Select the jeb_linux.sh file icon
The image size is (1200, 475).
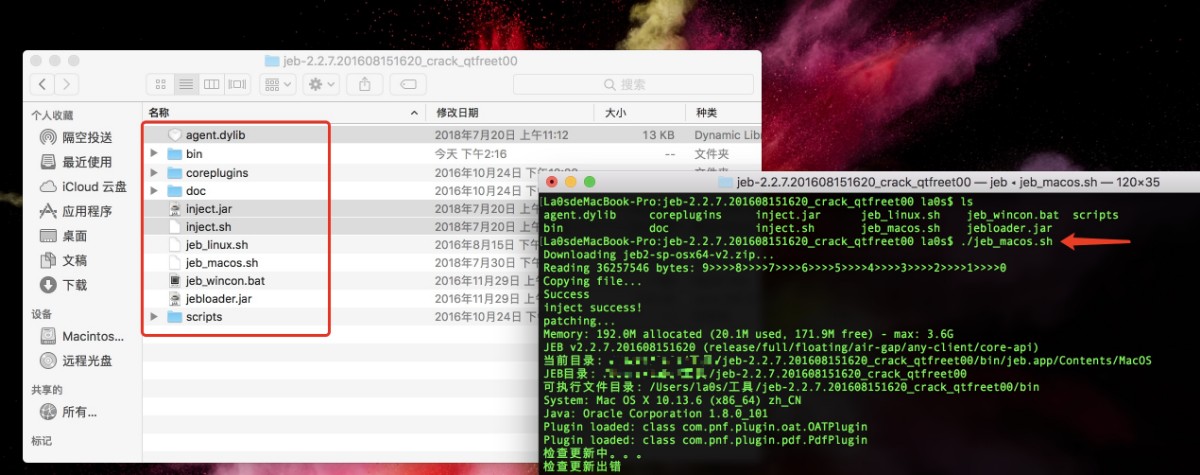(x=174, y=245)
